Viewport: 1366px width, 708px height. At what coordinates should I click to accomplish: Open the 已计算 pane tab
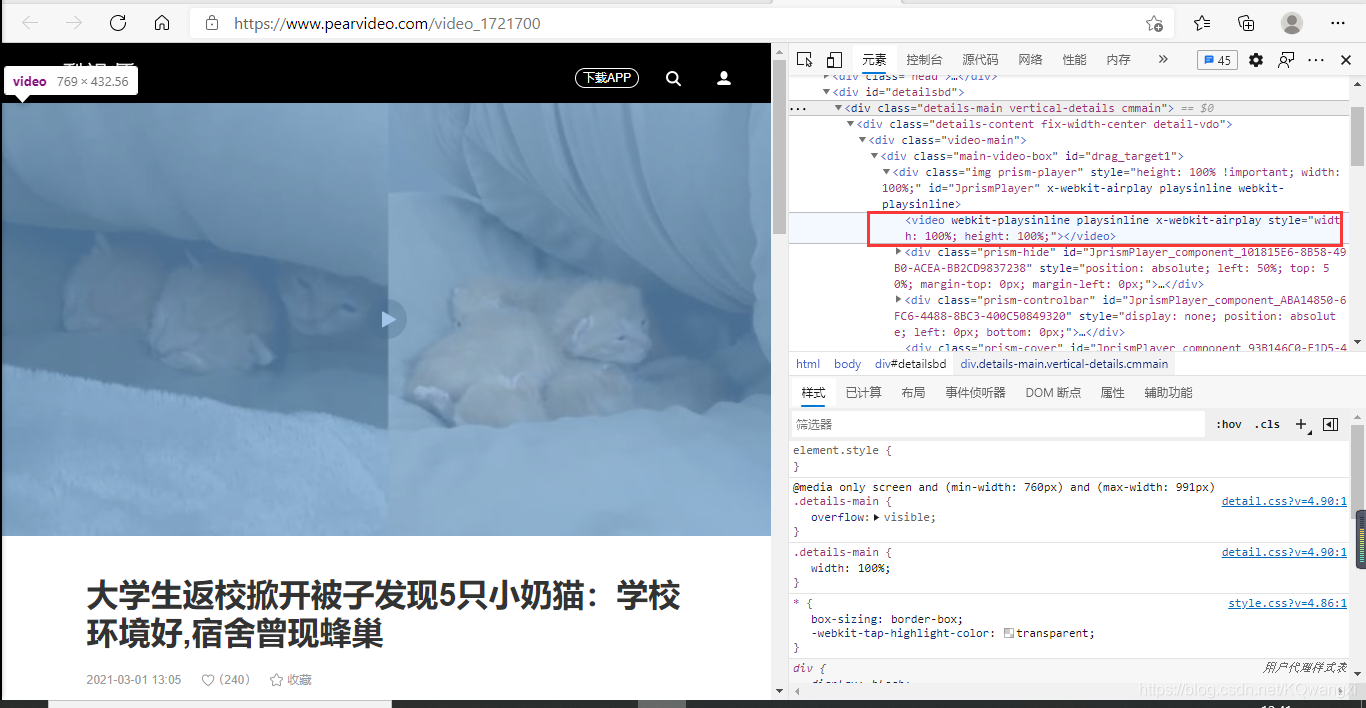click(863, 393)
